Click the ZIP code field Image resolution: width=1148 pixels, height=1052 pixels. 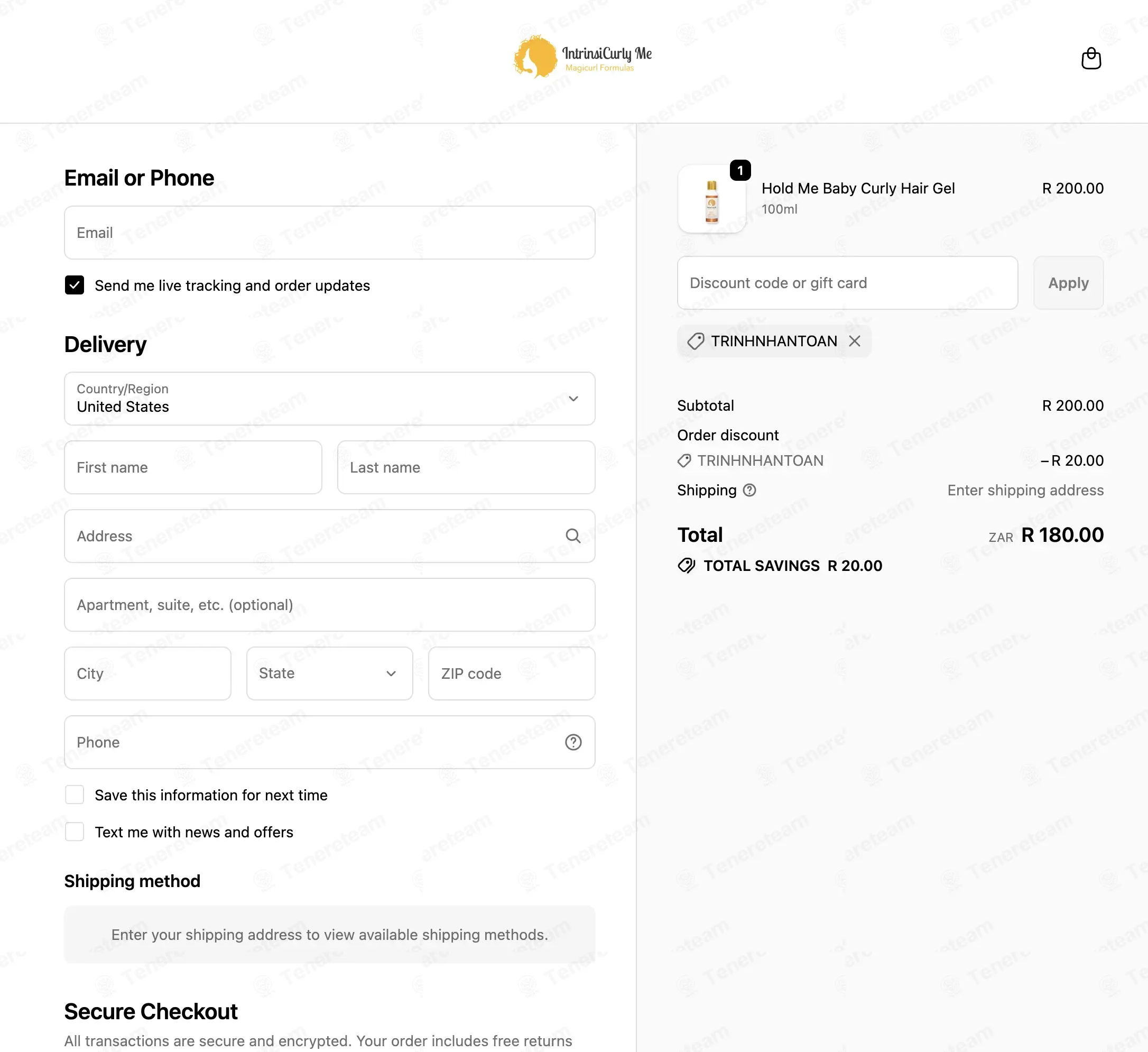(x=511, y=672)
